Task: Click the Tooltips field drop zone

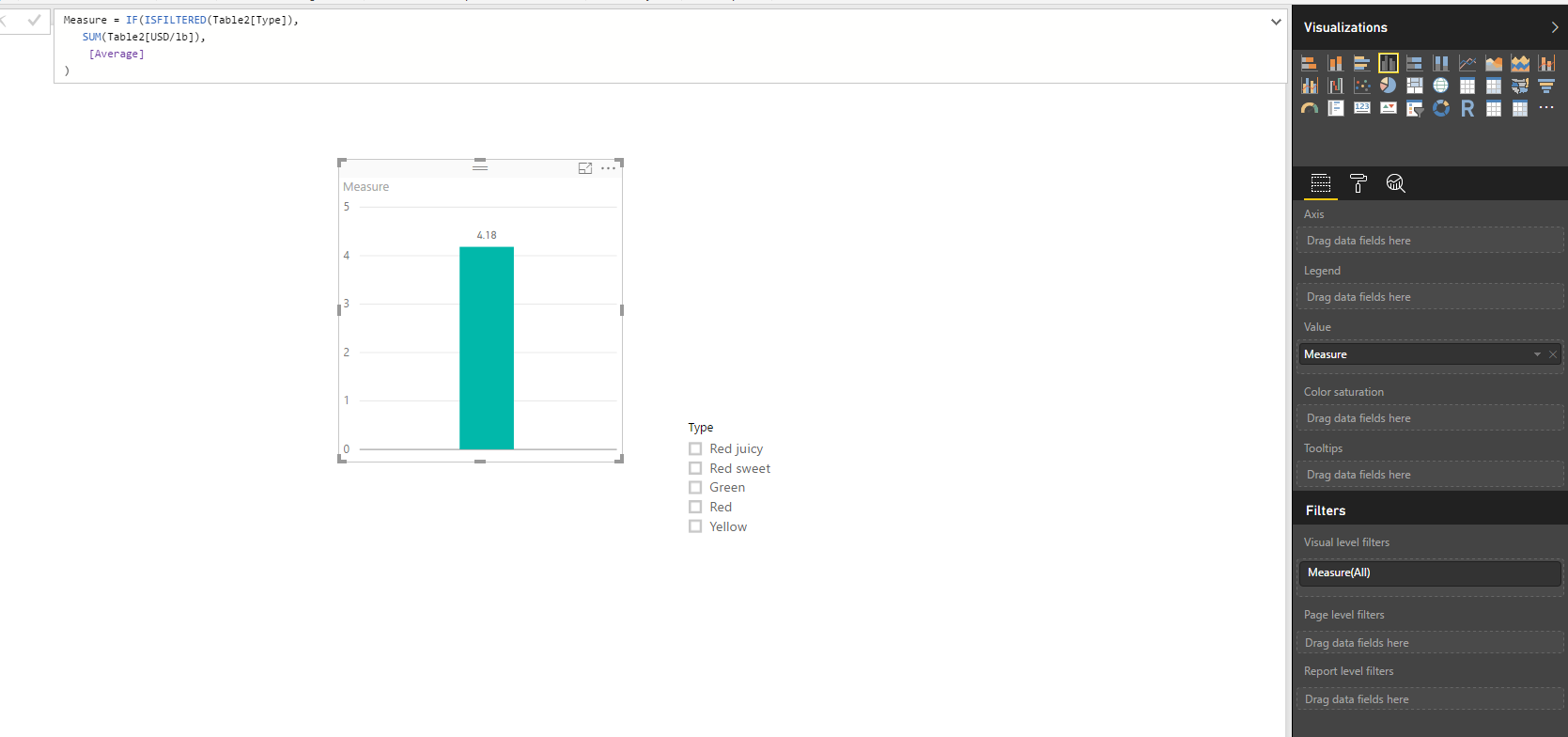Action: click(1430, 475)
